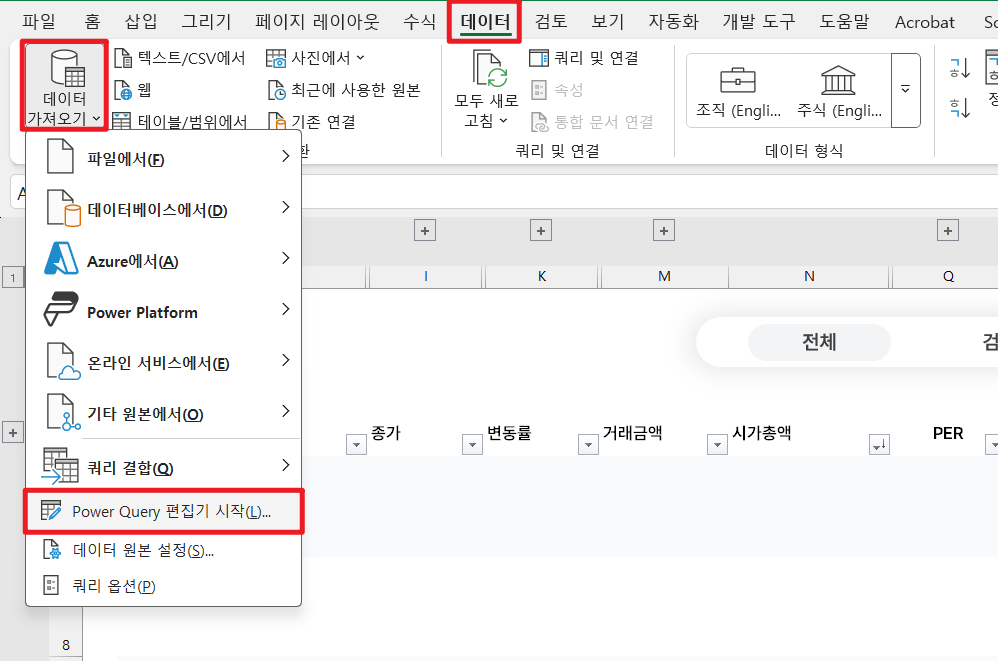
Task: Apply the 조직 (English) data type
Action: tap(737, 88)
